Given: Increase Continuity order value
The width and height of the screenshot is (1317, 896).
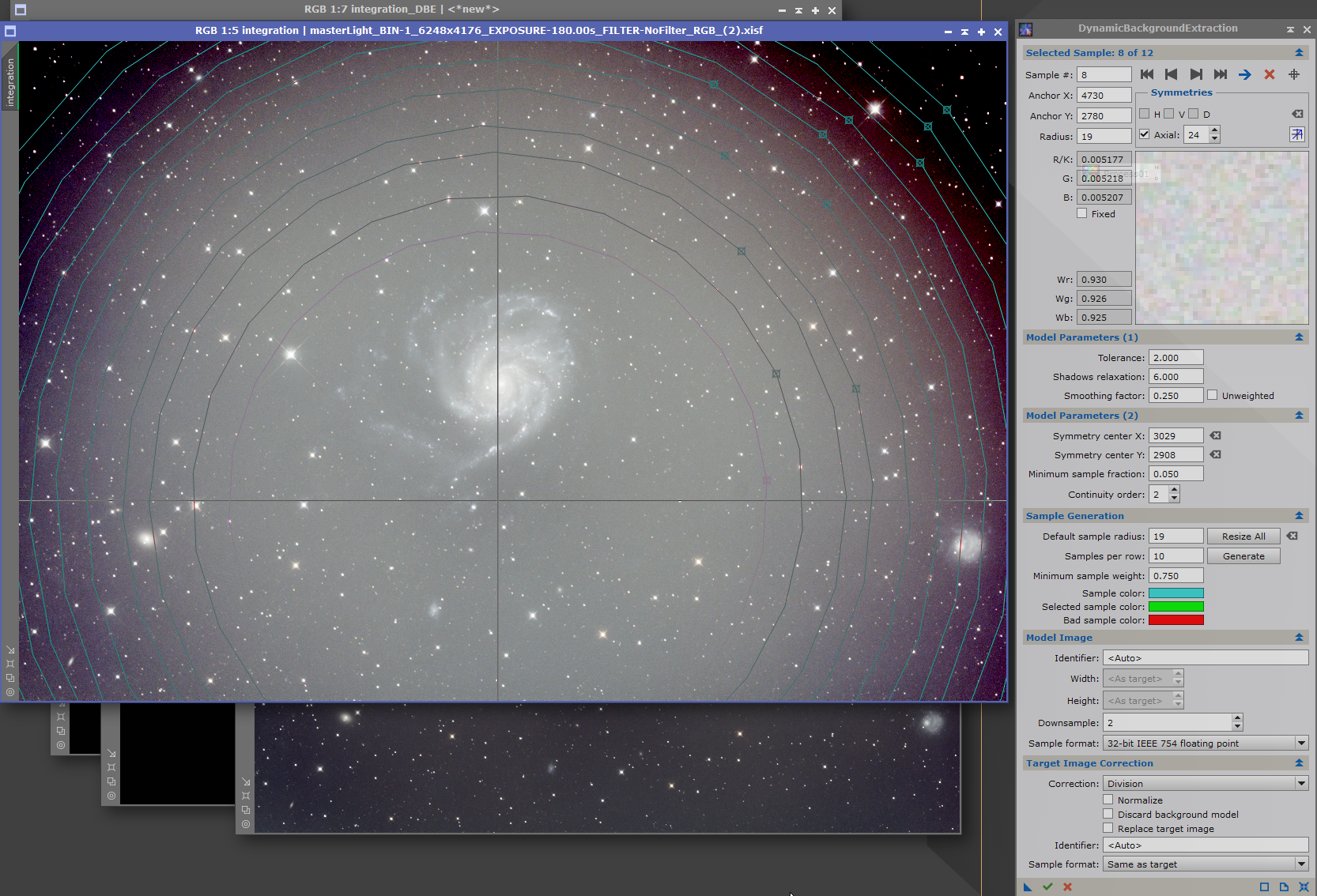Looking at the screenshot, I should tap(1175, 490).
